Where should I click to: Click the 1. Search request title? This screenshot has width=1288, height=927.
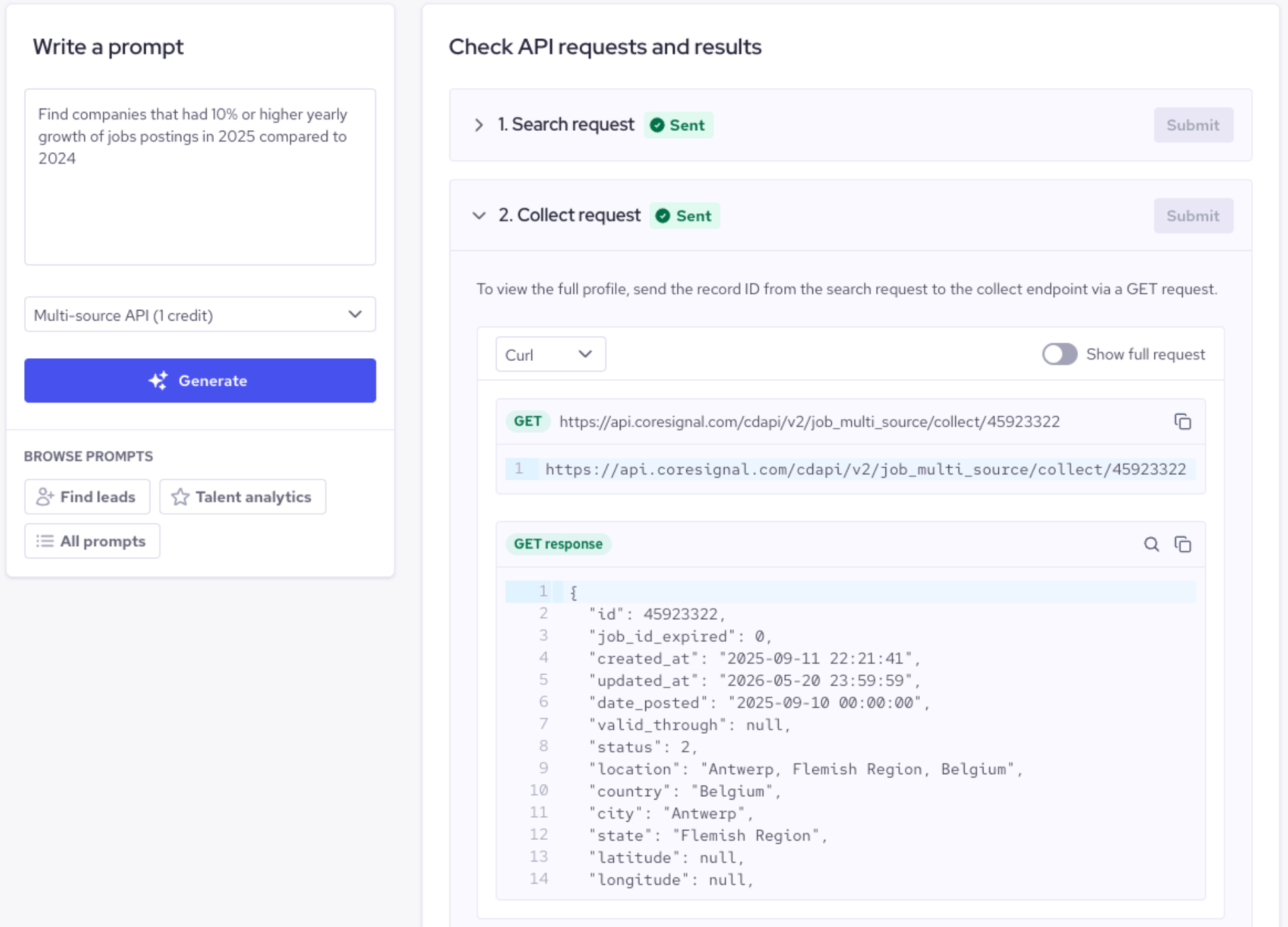(566, 125)
